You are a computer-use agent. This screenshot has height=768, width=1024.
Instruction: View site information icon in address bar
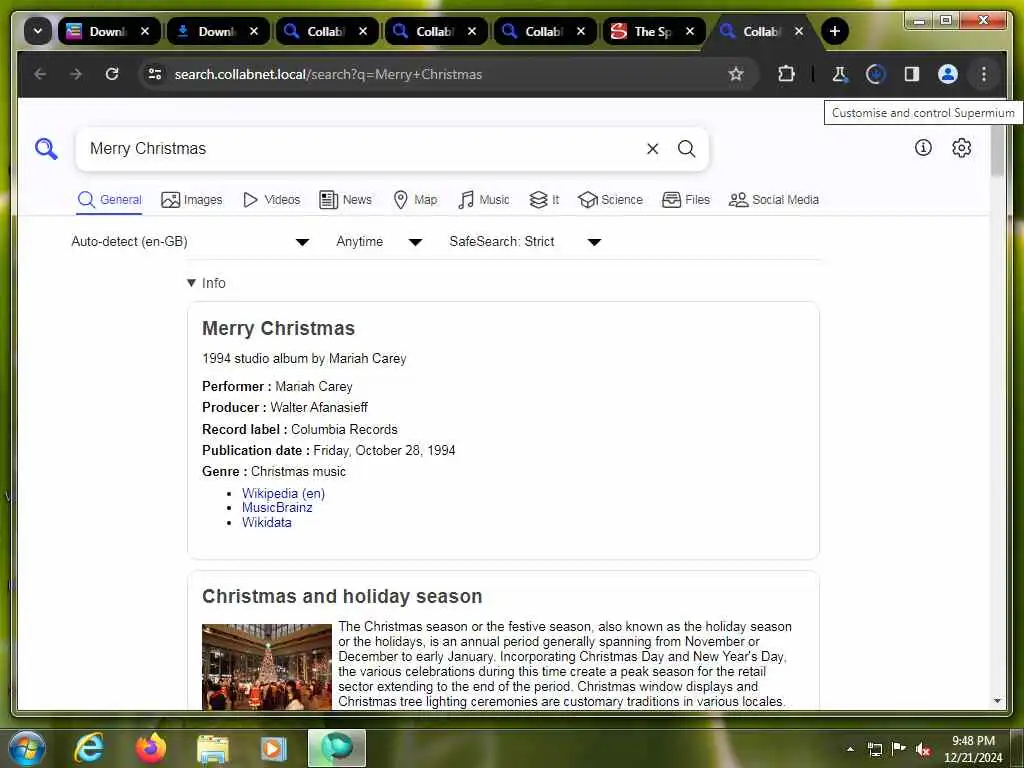[x=155, y=74]
